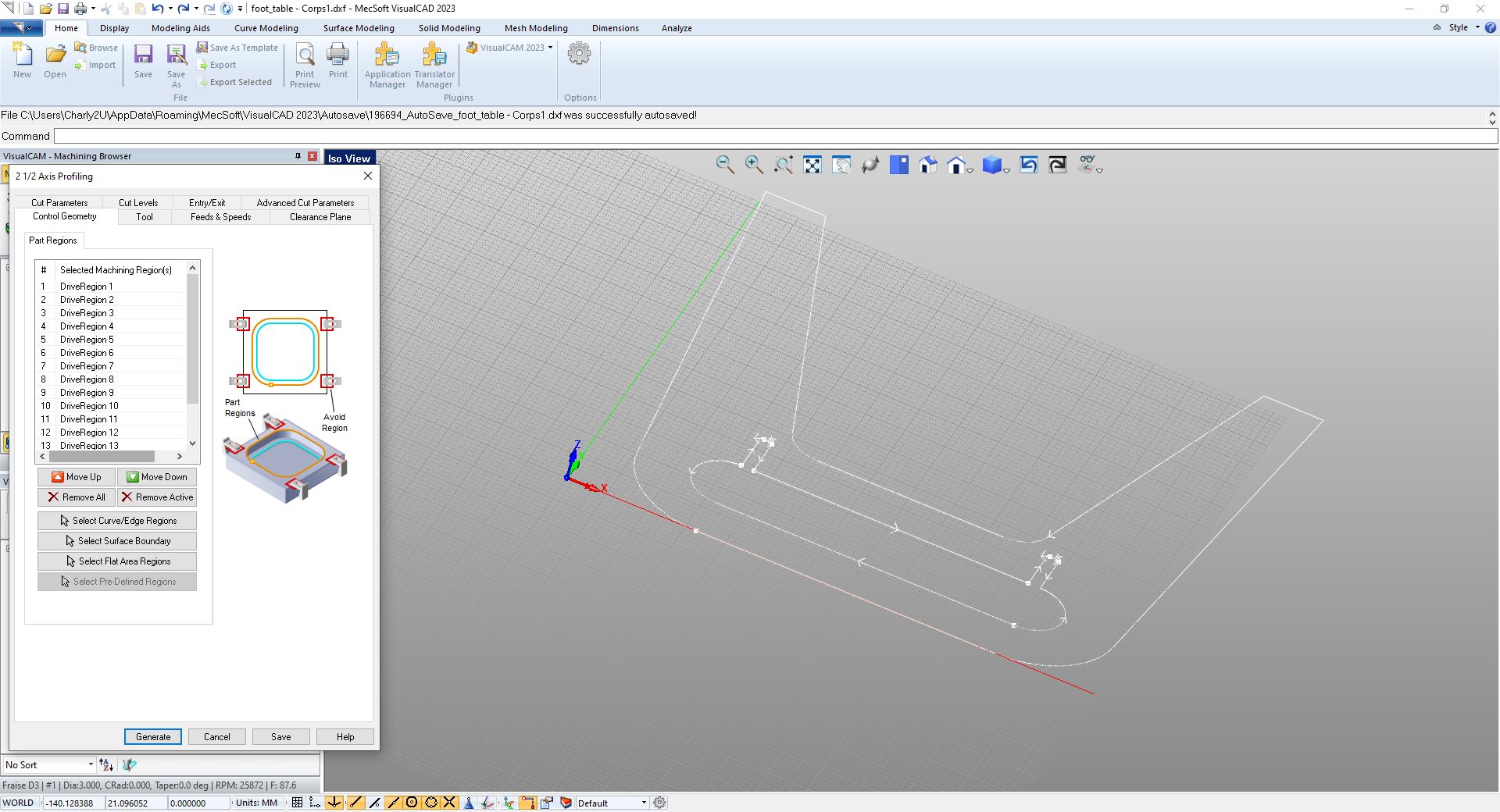Open the Quick Access toolbar customize arrow
The width and height of the screenshot is (1500, 812).
[x=240, y=9]
